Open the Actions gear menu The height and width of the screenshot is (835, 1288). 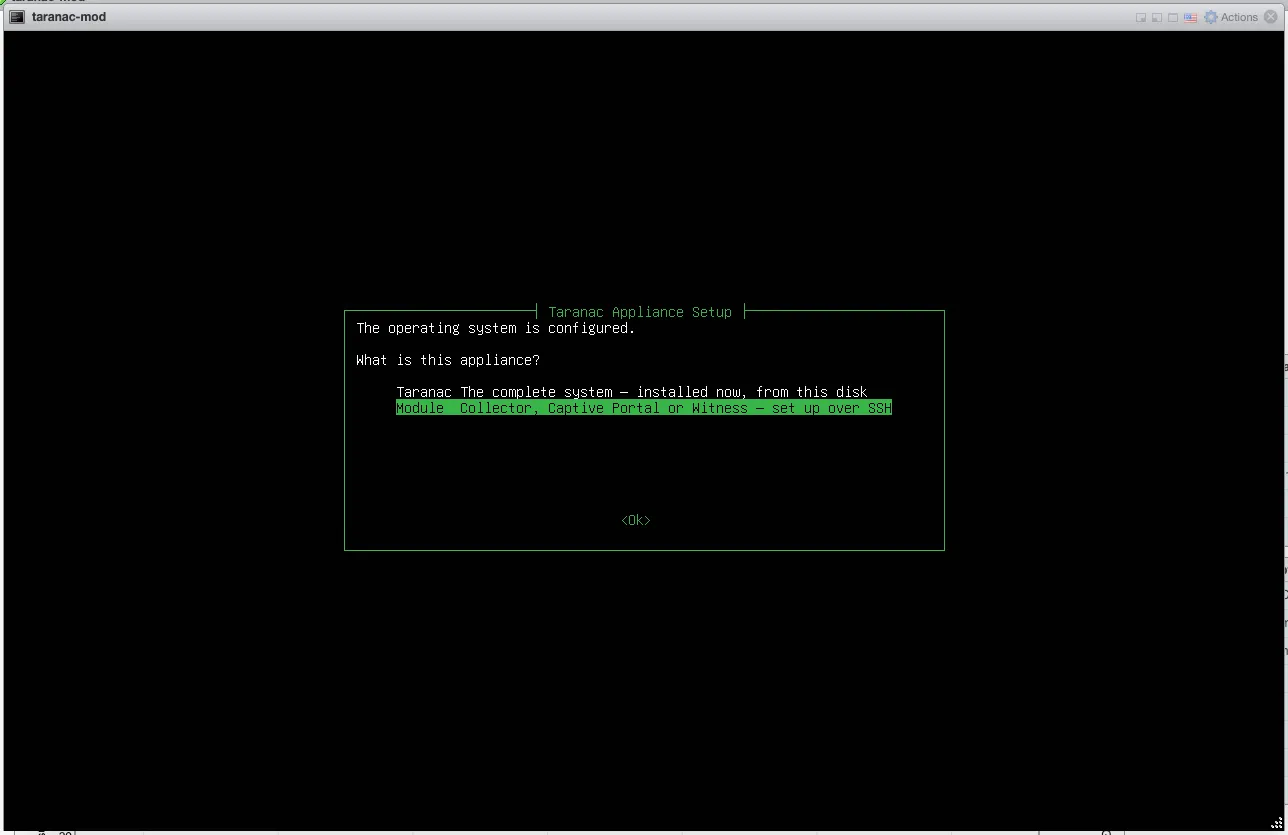pyautogui.click(x=1231, y=17)
